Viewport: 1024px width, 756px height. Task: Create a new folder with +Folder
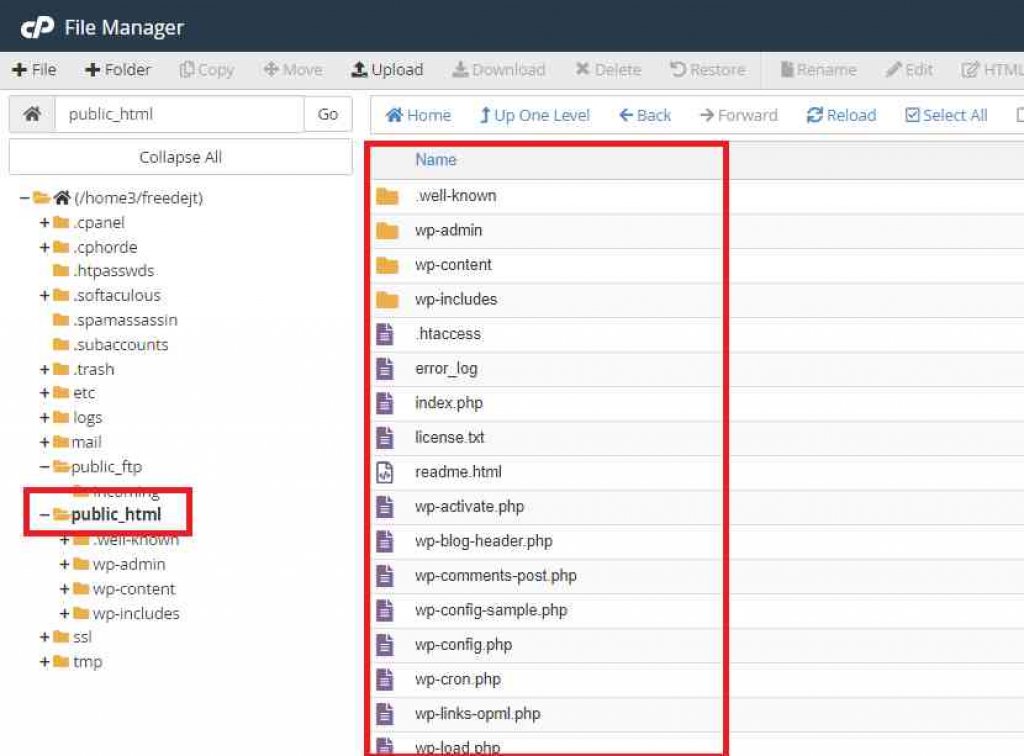(117, 70)
